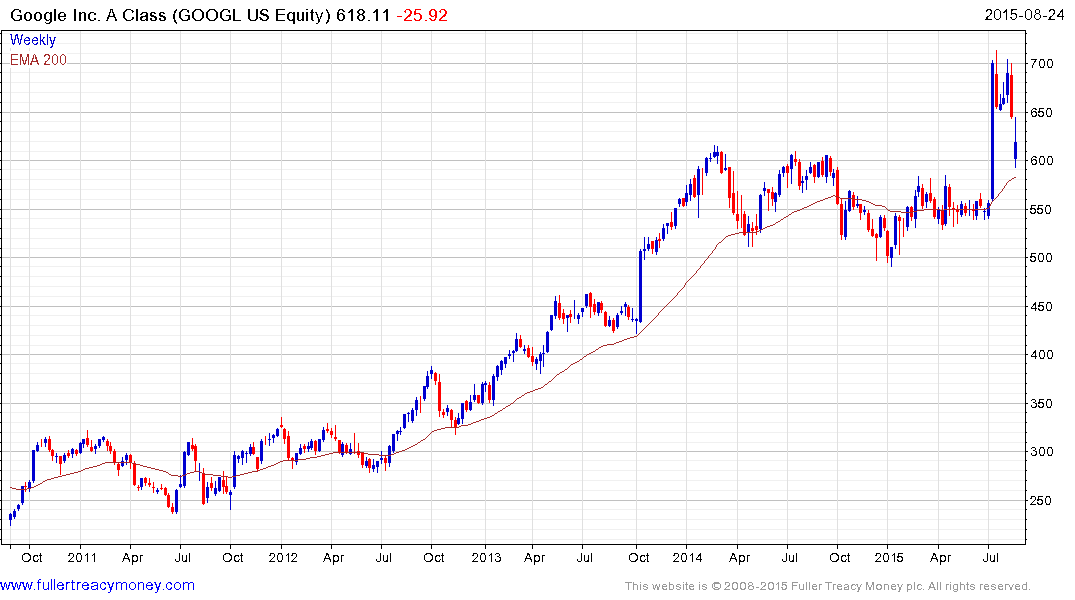1075x600 pixels.
Task: Click the 2011 year label on time axis
Action: tap(82, 557)
